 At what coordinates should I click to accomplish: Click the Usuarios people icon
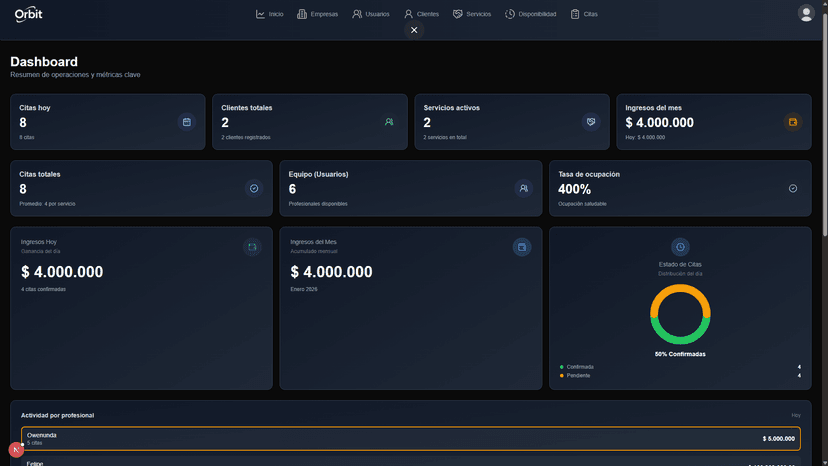[357, 14]
